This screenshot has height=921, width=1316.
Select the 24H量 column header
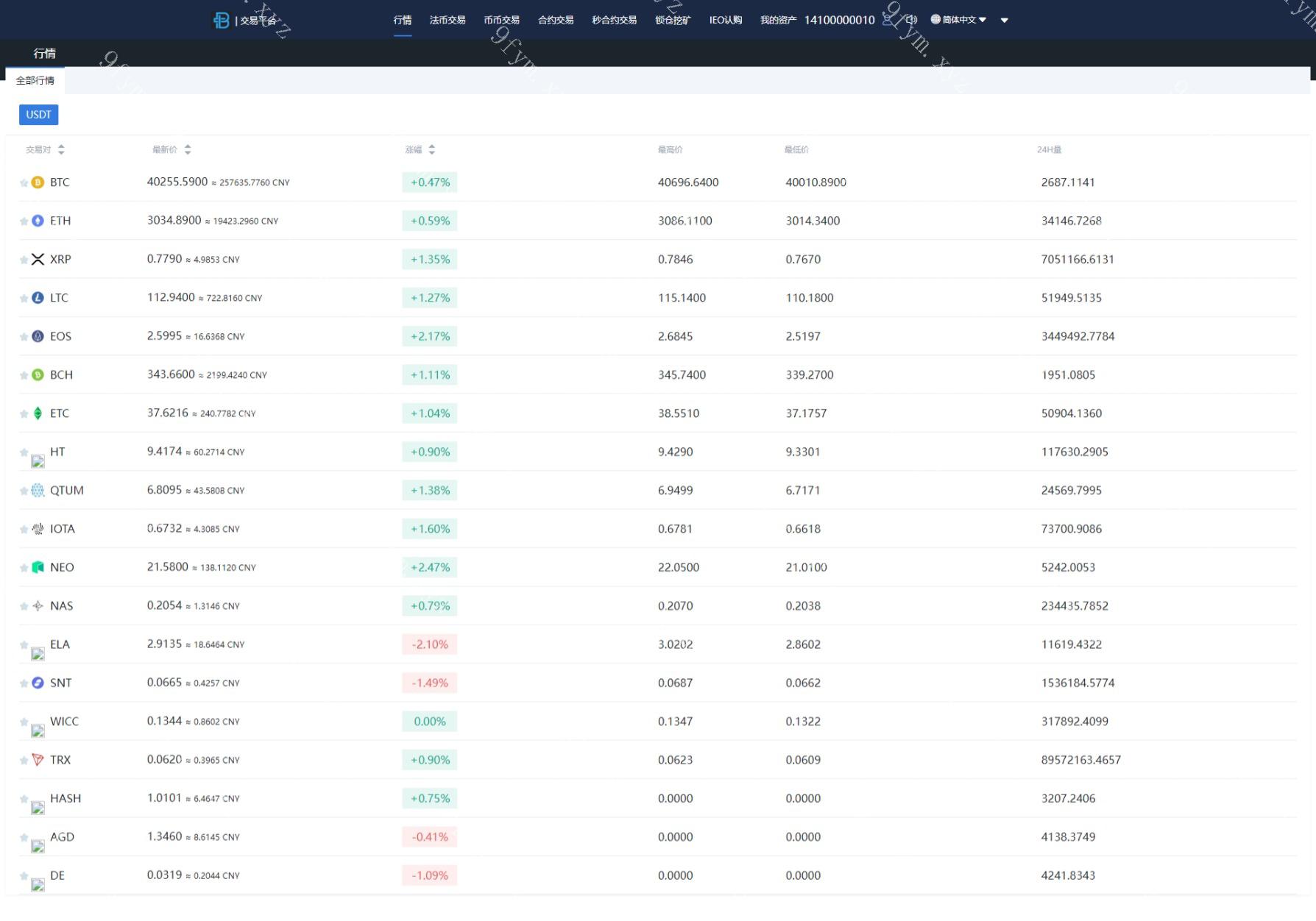(x=1049, y=149)
